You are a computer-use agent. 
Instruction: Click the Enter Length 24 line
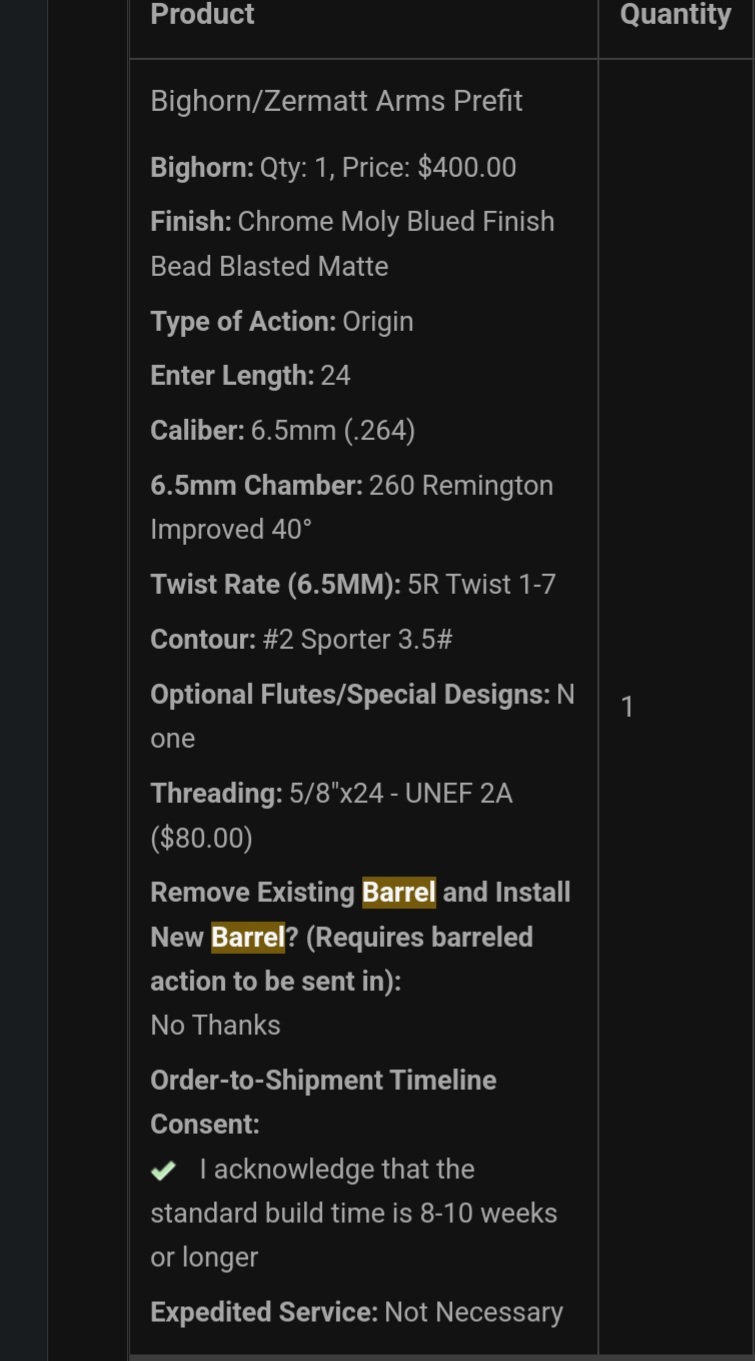pyautogui.click(x=250, y=376)
